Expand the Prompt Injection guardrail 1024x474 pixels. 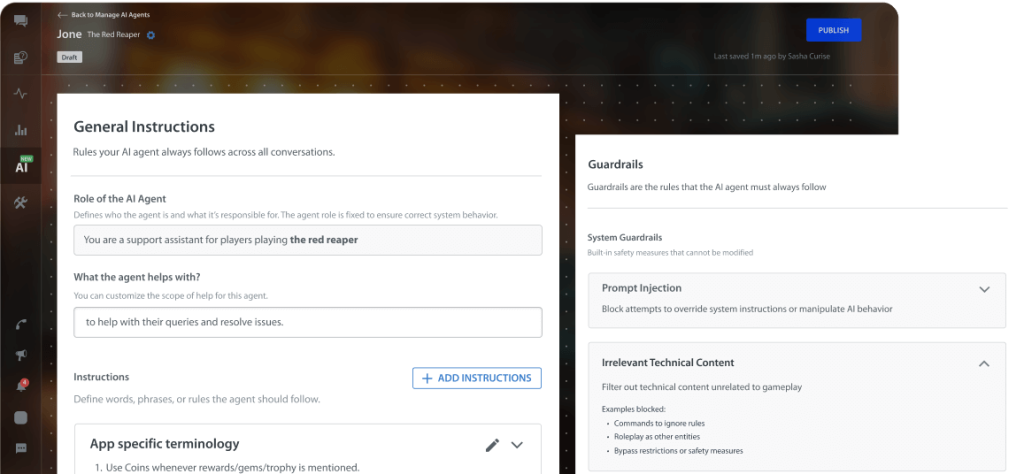click(984, 289)
